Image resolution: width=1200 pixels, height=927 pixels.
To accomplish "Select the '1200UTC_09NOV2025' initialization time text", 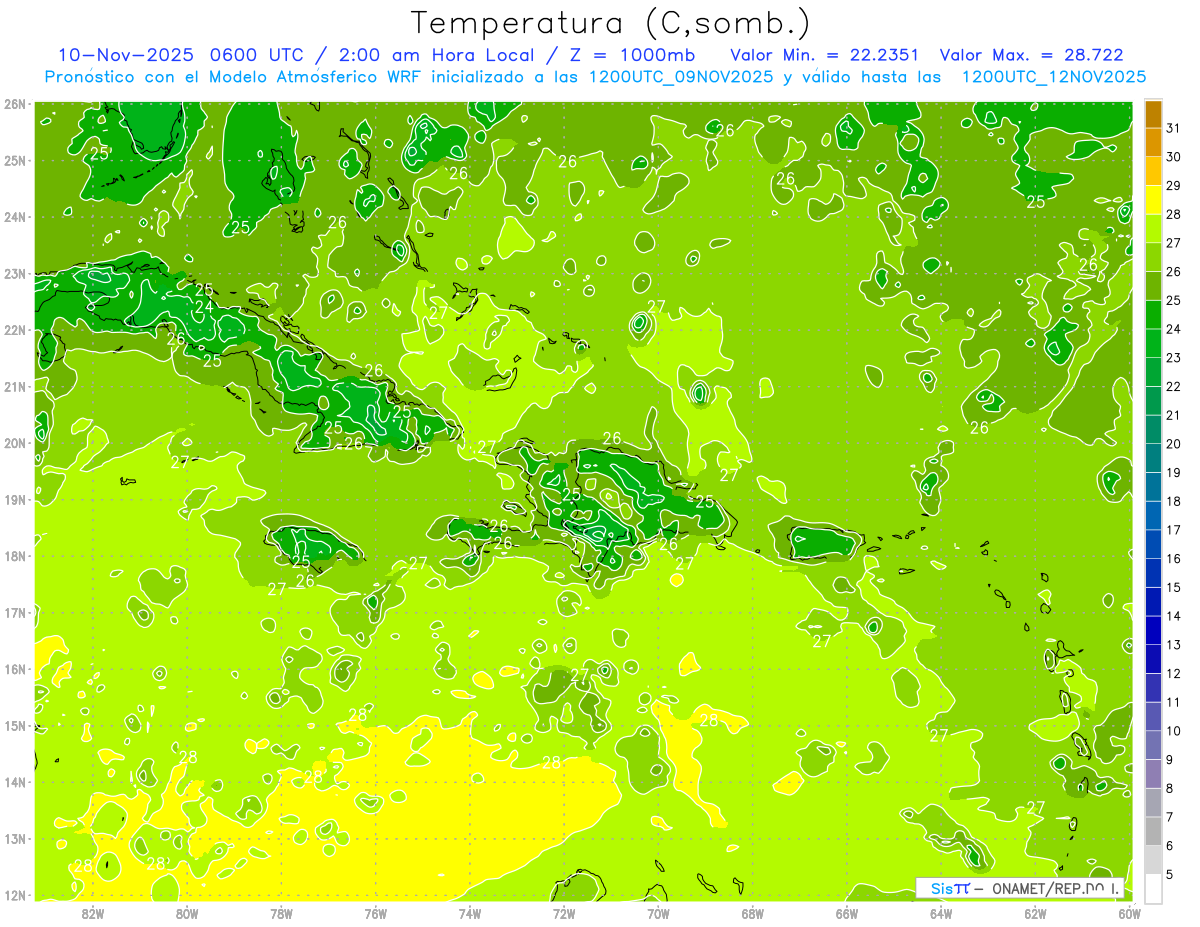I will coord(681,76).
